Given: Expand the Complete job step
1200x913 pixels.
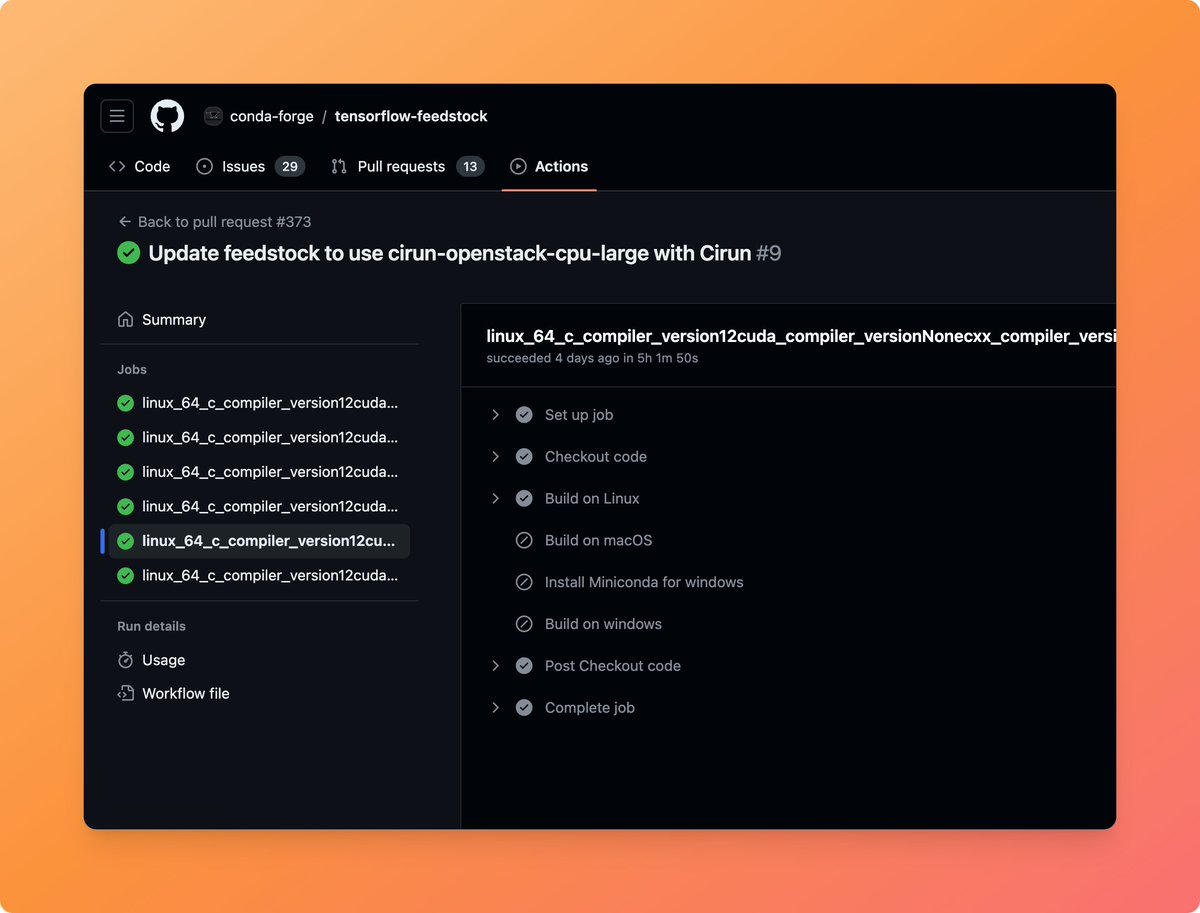Looking at the screenshot, I should coord(495,707).
